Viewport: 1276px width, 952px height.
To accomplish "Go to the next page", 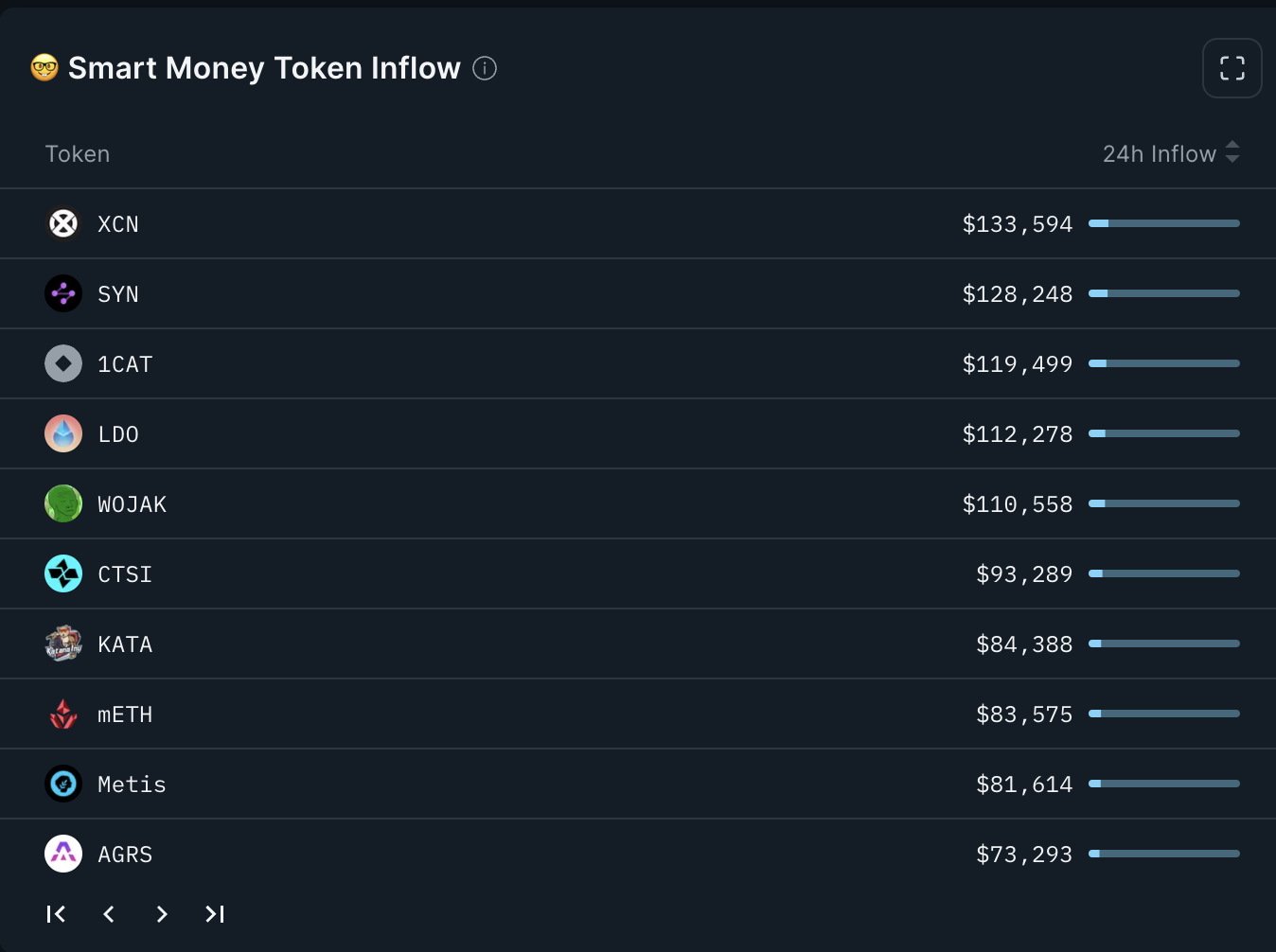I will pos(162,914).
